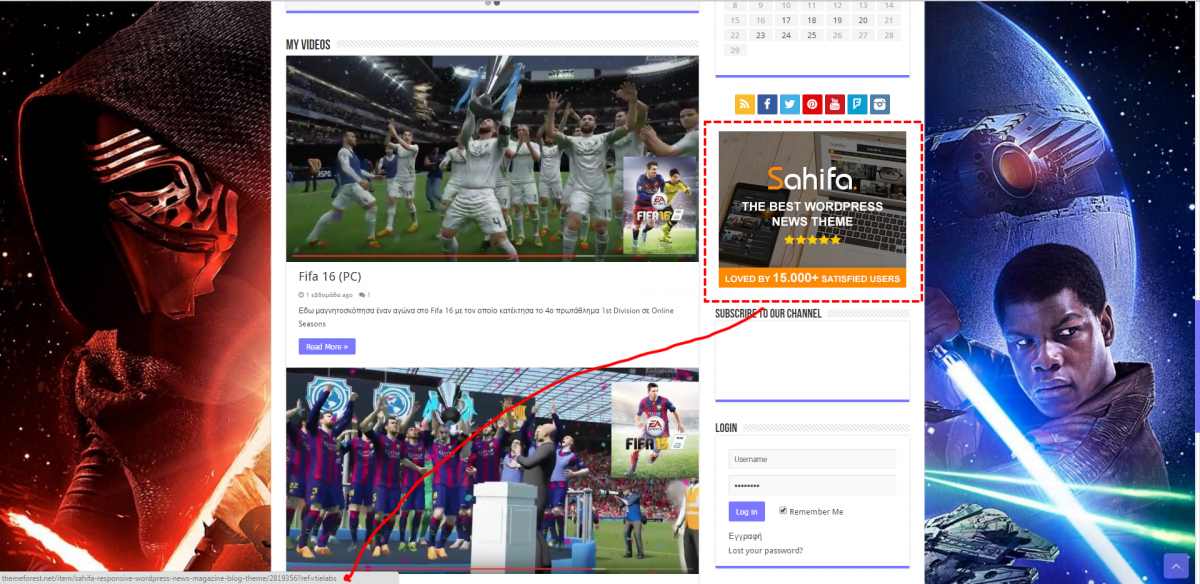
Task: Select calendar day 17
Action: coord(786,20)
